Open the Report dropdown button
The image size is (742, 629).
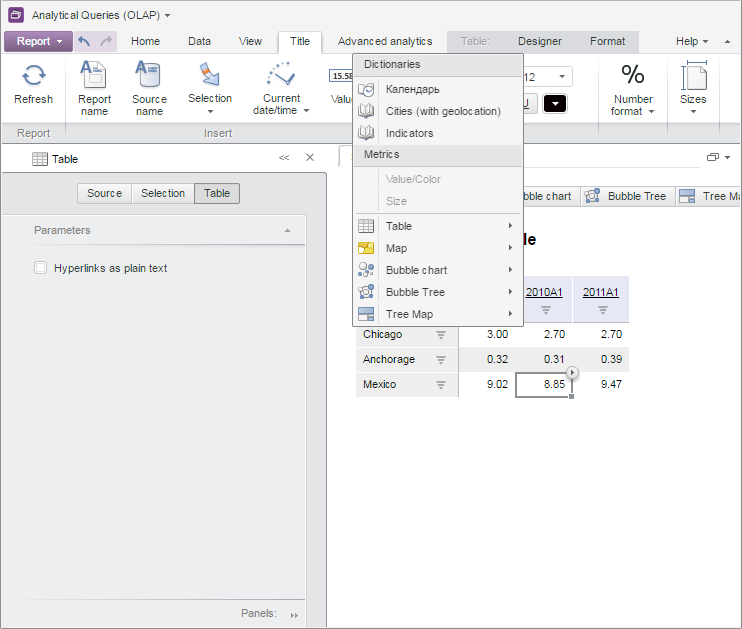click(x=38, y=41)
